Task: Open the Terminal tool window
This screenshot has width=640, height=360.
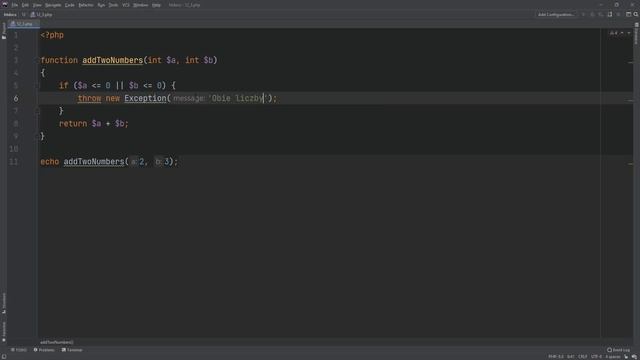Action: 72,350
